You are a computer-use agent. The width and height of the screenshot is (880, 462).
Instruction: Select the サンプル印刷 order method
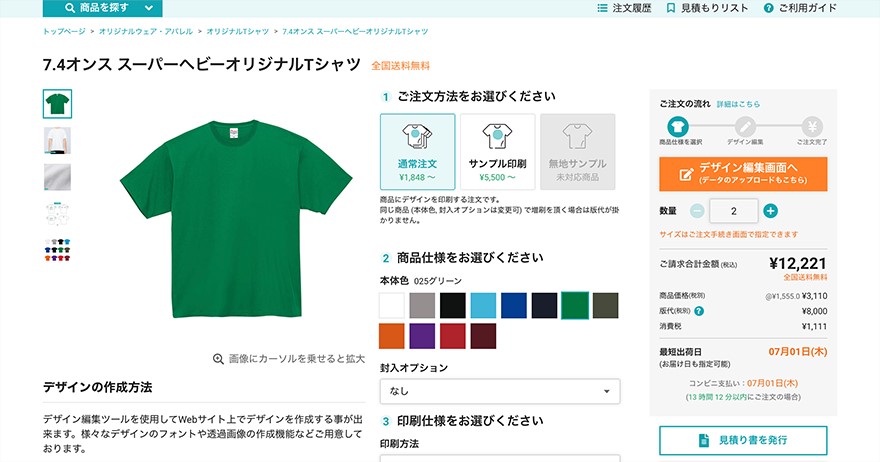(x=497, y=152)
